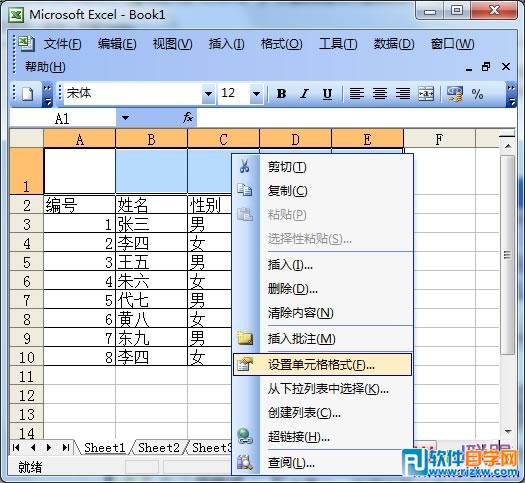
Task: Open the 插入(I) menu in menu bar
Action: 227,44
